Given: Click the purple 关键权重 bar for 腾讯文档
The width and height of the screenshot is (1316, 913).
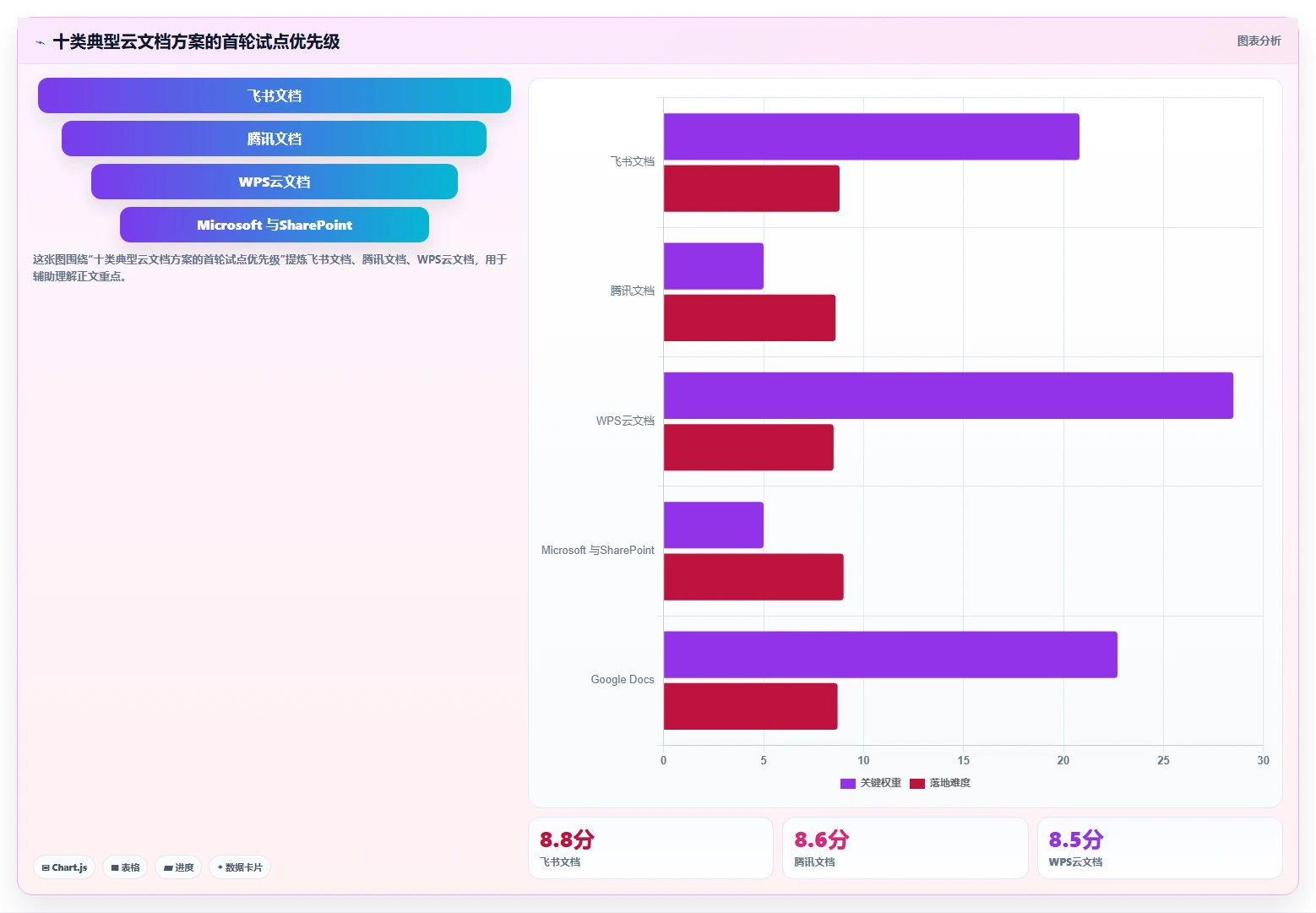Looking at the screenshot, I should pos(714,266).
